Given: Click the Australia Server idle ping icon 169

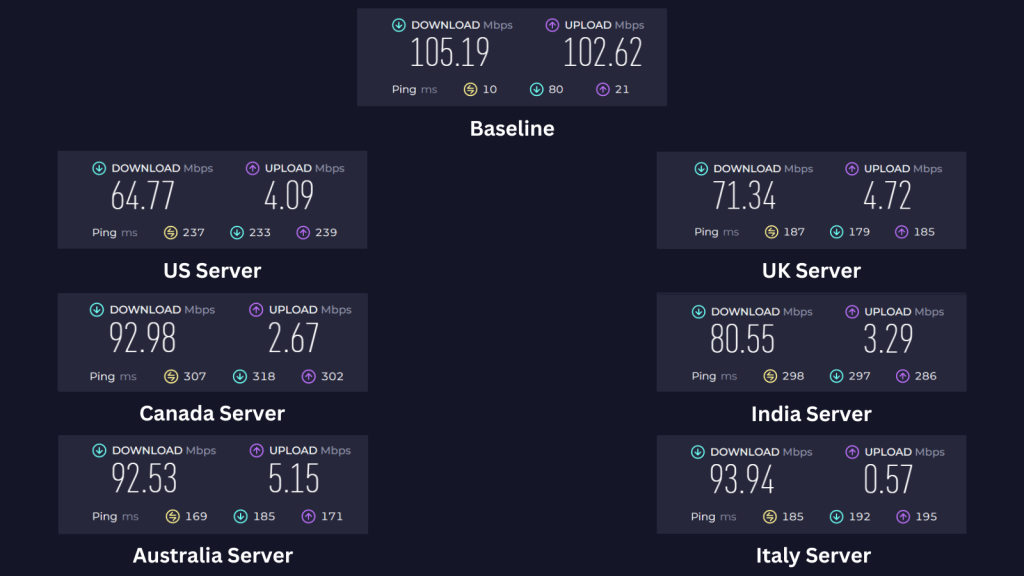Looking at the screenshot, I should 172,517.
